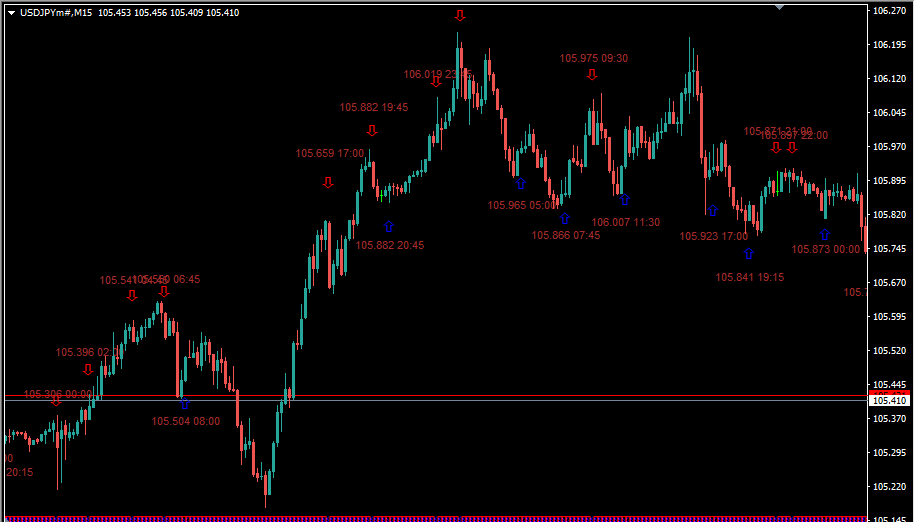This screenshot has height=522, width=915.
Task: Click the 106.270 value on the price scale
Action: tap(889, 11)
